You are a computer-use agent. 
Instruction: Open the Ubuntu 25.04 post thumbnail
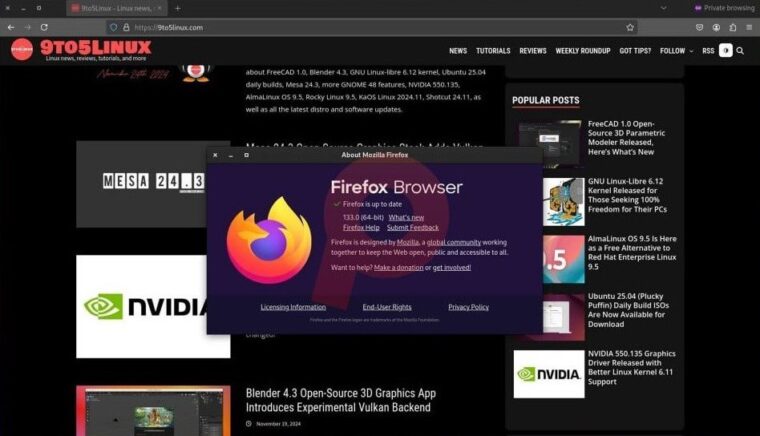click(564, 317)
